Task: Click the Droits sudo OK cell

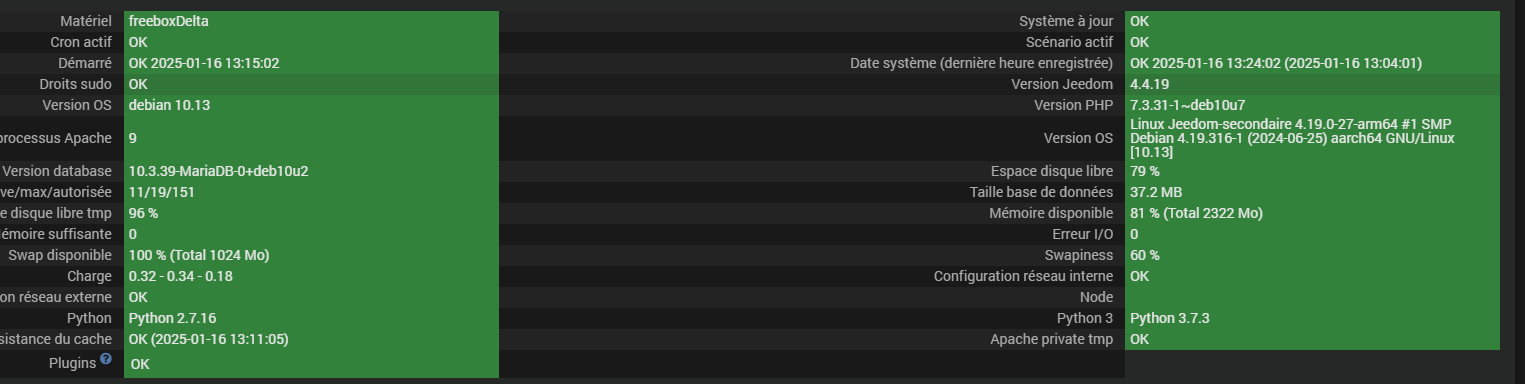Action: (x=311, y=84)
